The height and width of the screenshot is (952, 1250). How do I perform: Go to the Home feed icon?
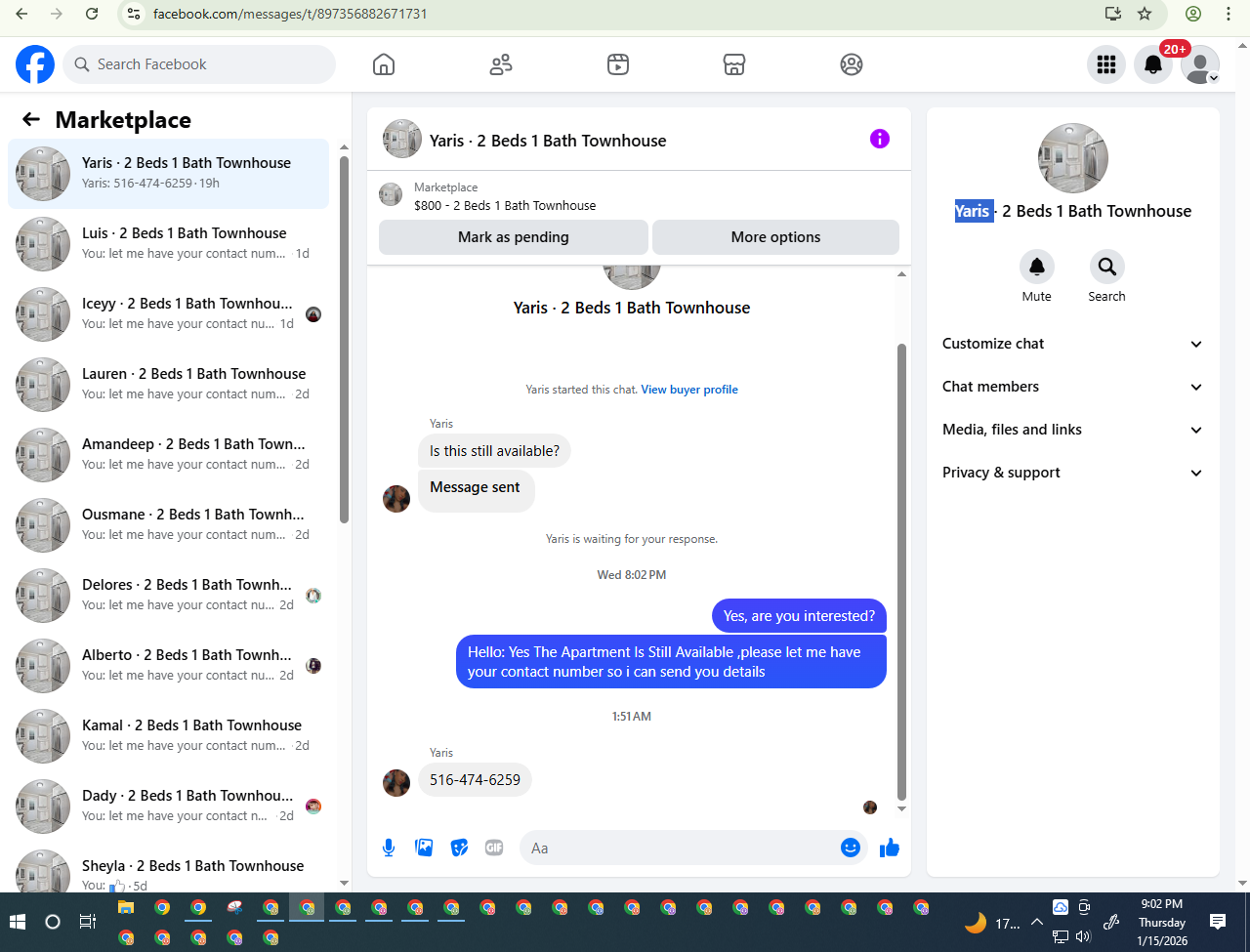click(384, 64)
